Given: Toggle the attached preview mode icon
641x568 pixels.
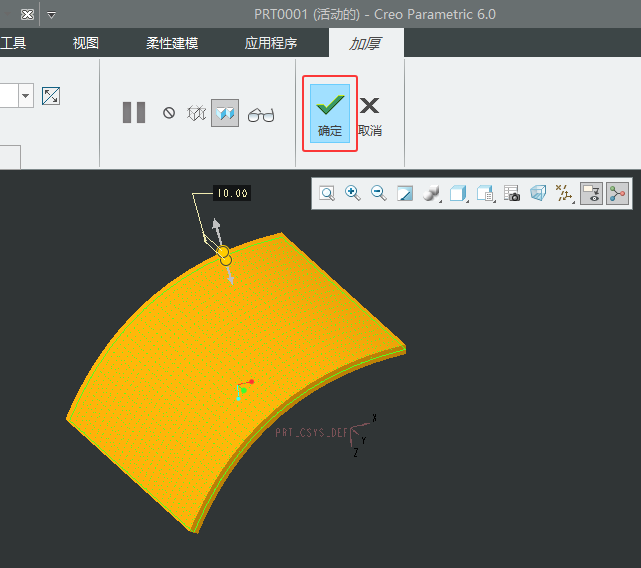Looking at the screenshot, I should tap(225, 113).
